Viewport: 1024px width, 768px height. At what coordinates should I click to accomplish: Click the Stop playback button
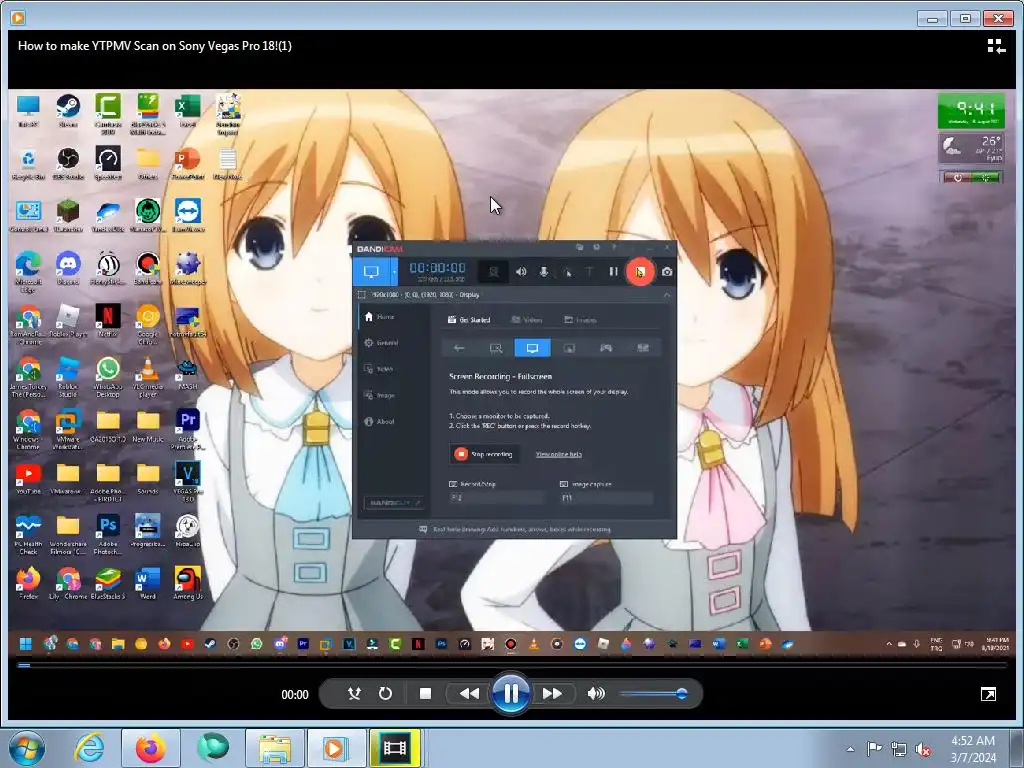click(425, 694)
